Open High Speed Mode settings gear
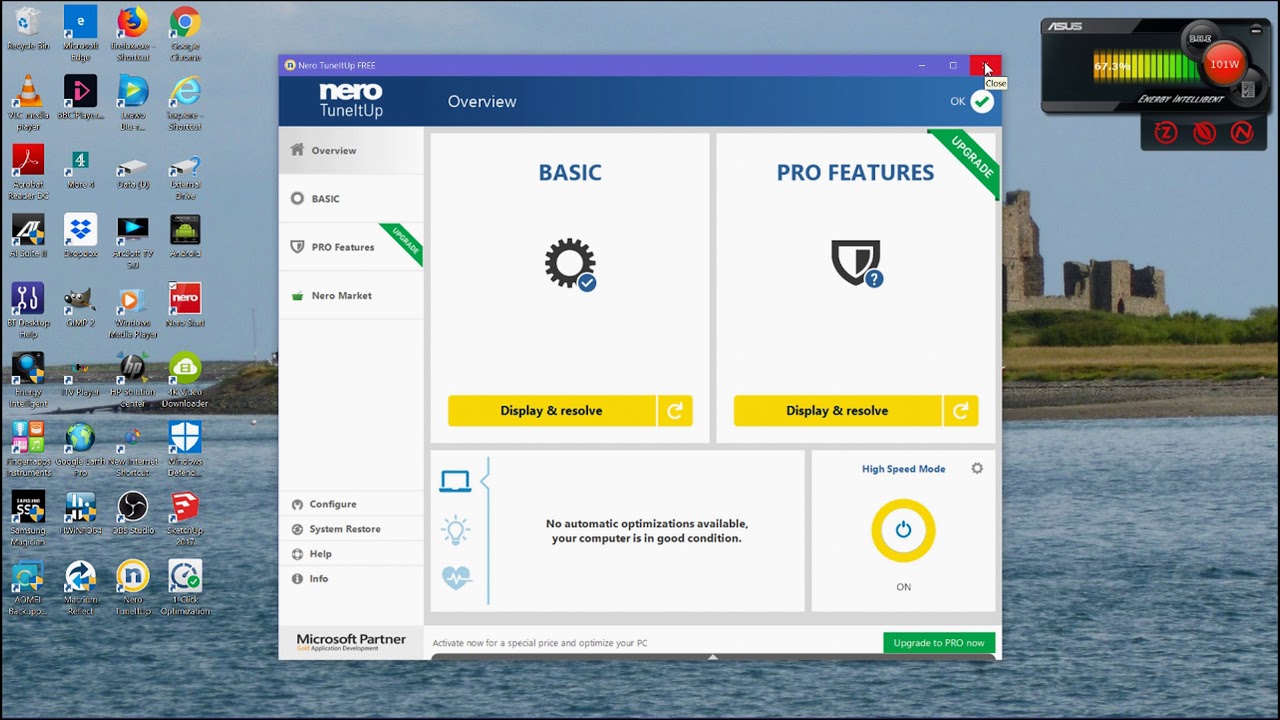This screenshot has width=1280, height=720. click(977, 468)
